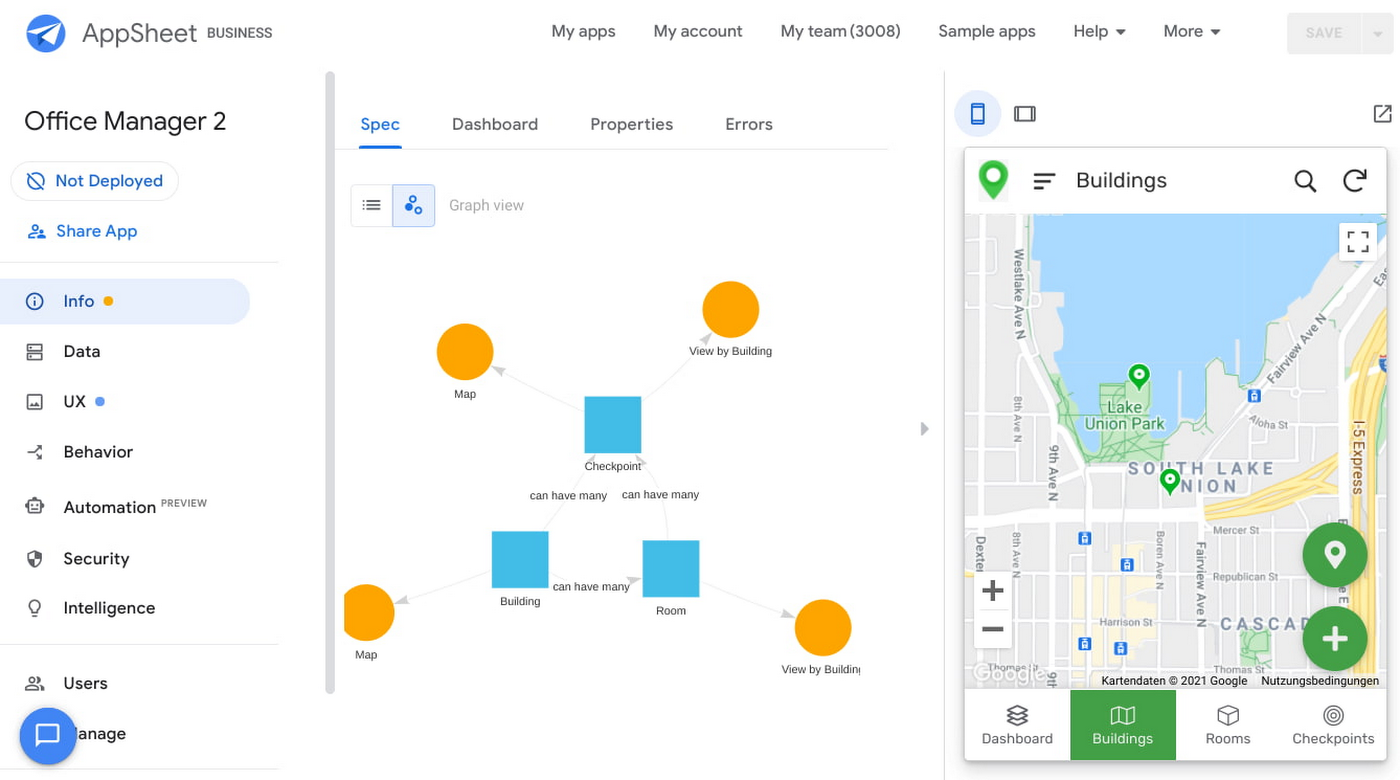The height and width of the screenshot is (780, 1400).
Task: Open app preview in new window
Action: coord(1382,114)
